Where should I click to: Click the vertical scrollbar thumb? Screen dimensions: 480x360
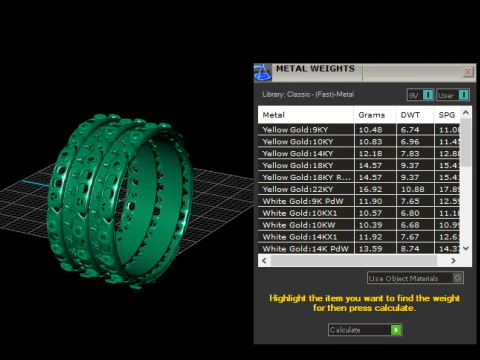click(x=466, y=143)
